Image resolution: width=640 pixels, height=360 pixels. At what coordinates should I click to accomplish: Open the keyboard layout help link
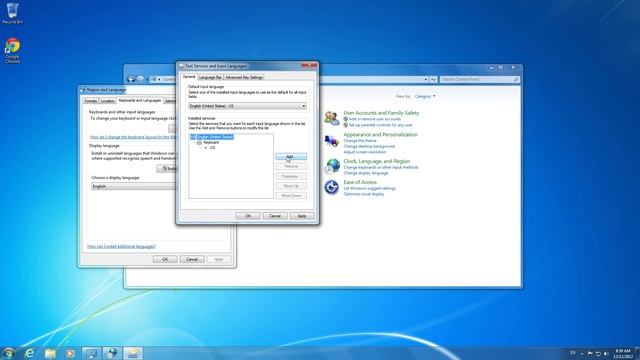(133, 137)
